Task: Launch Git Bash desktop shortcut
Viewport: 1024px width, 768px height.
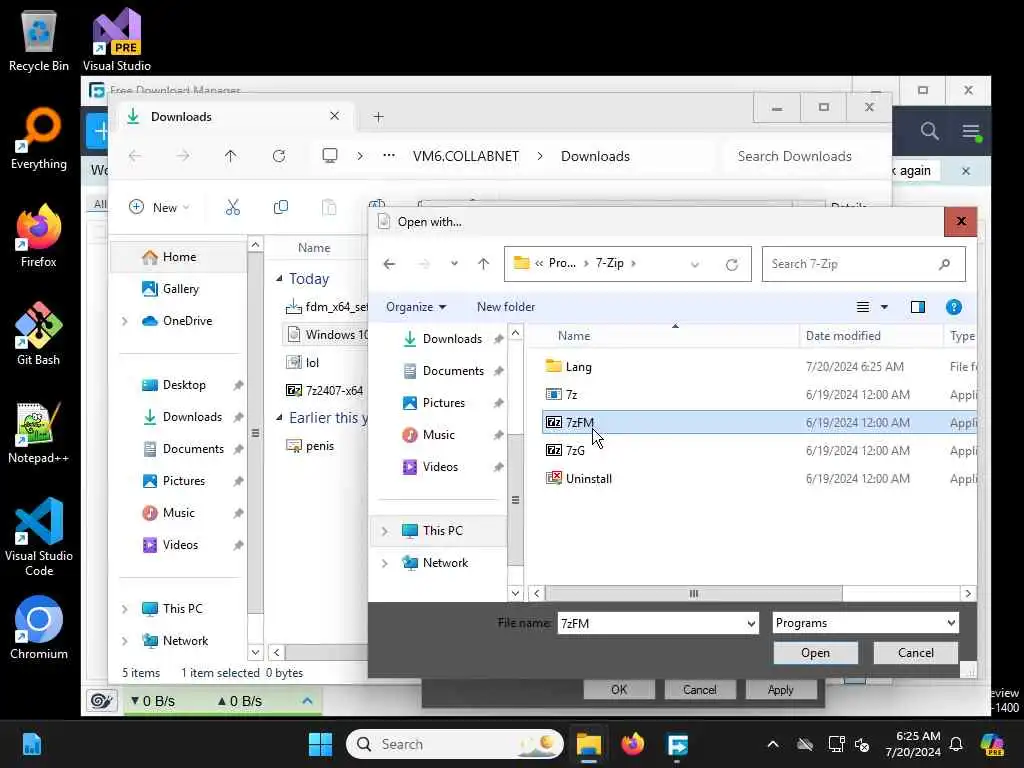Action: coord(39,334)
